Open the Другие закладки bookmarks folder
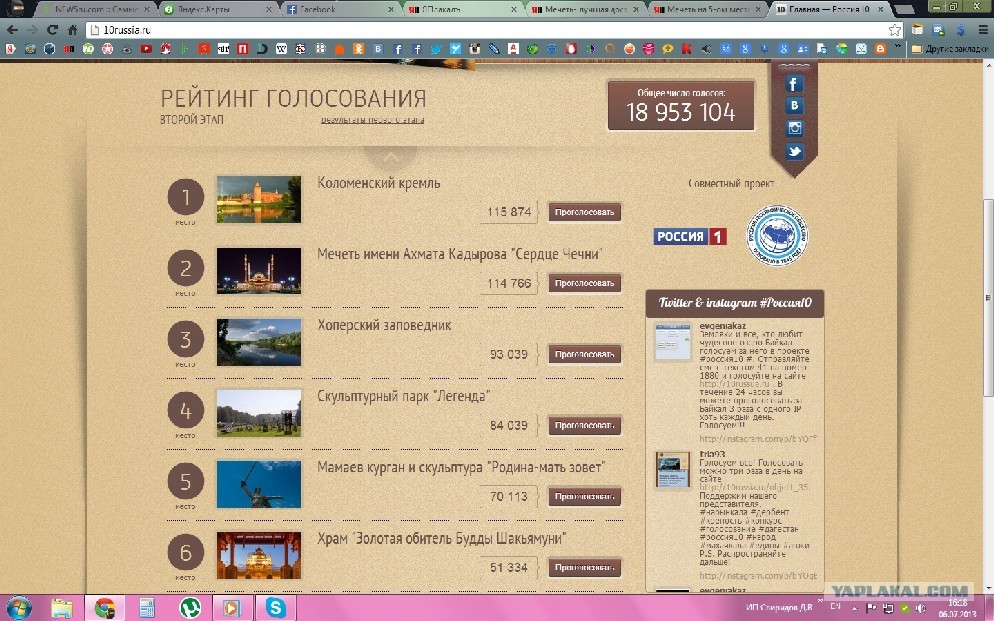This screenshot has height=621, width=994. (950, 48)
